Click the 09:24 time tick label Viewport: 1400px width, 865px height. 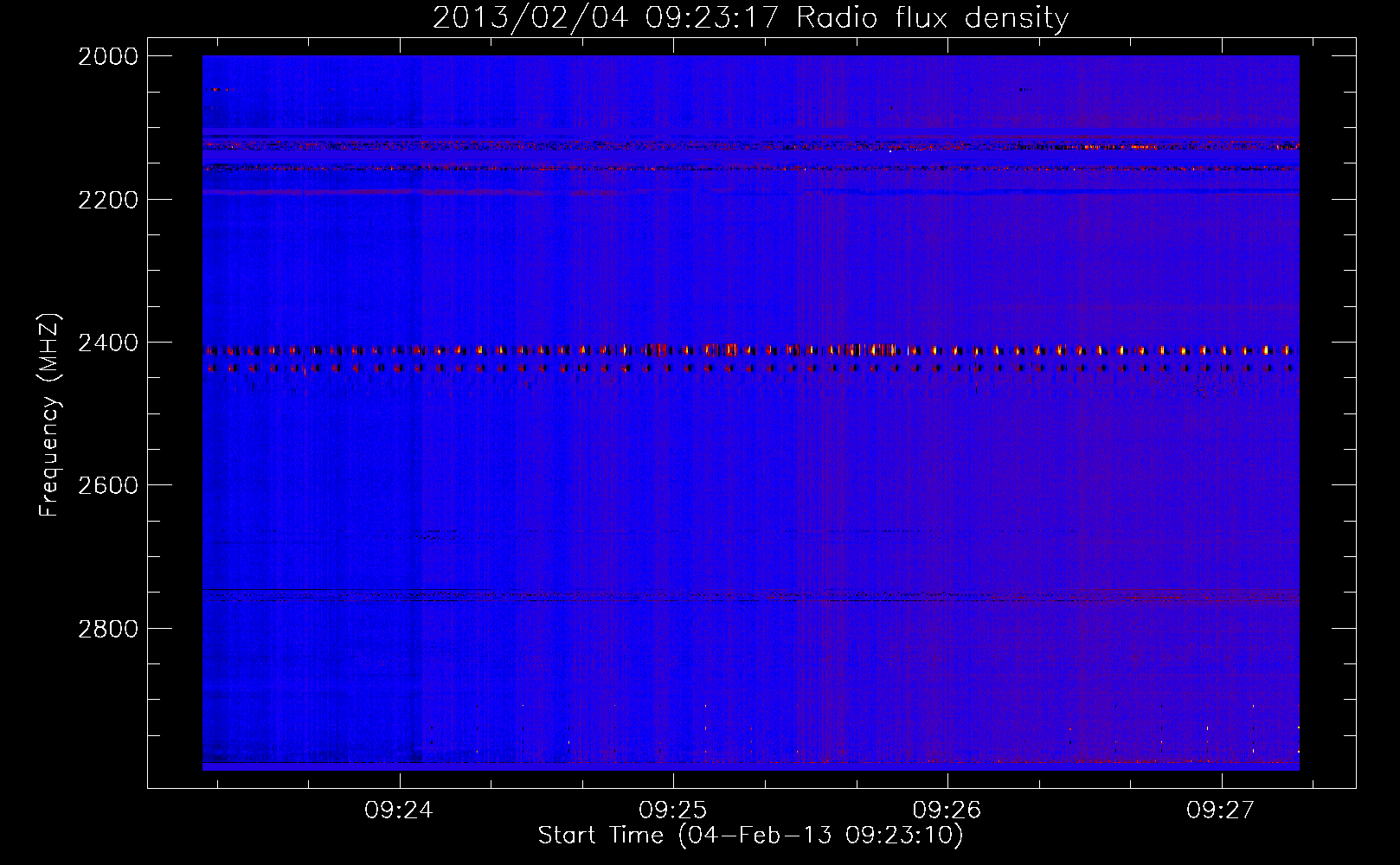398,811
